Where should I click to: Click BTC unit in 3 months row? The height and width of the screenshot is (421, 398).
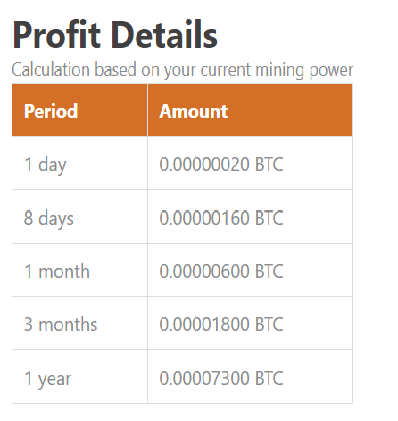269,324
